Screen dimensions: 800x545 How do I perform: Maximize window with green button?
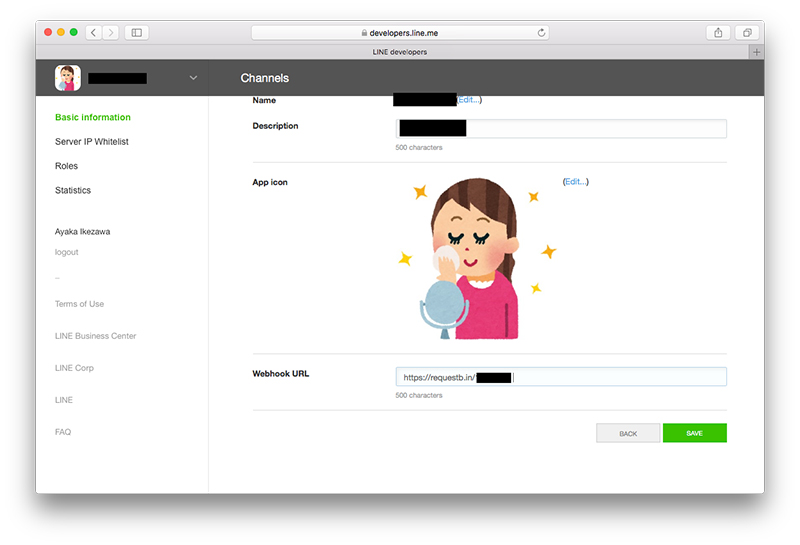pyautogui.click(x=73, y=32)
